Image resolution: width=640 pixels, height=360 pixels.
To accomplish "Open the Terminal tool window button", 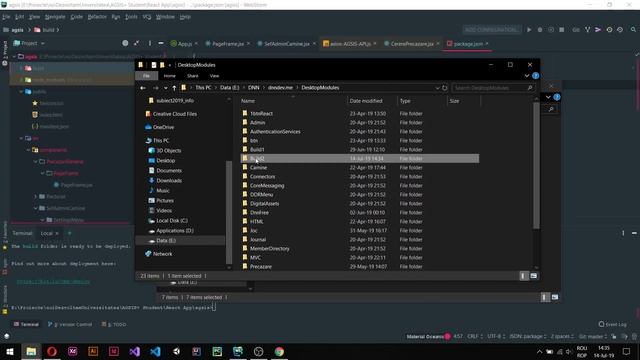I will tap(26, 324).
